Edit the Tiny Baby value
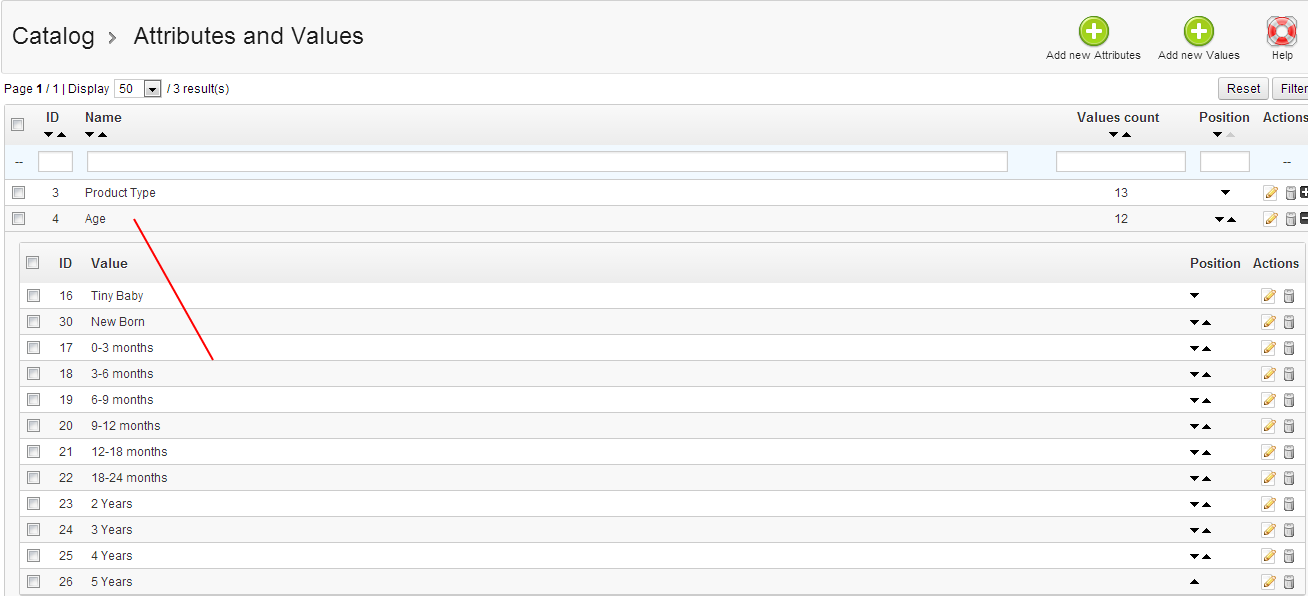1308x596 pixels. coord(1269,296)
